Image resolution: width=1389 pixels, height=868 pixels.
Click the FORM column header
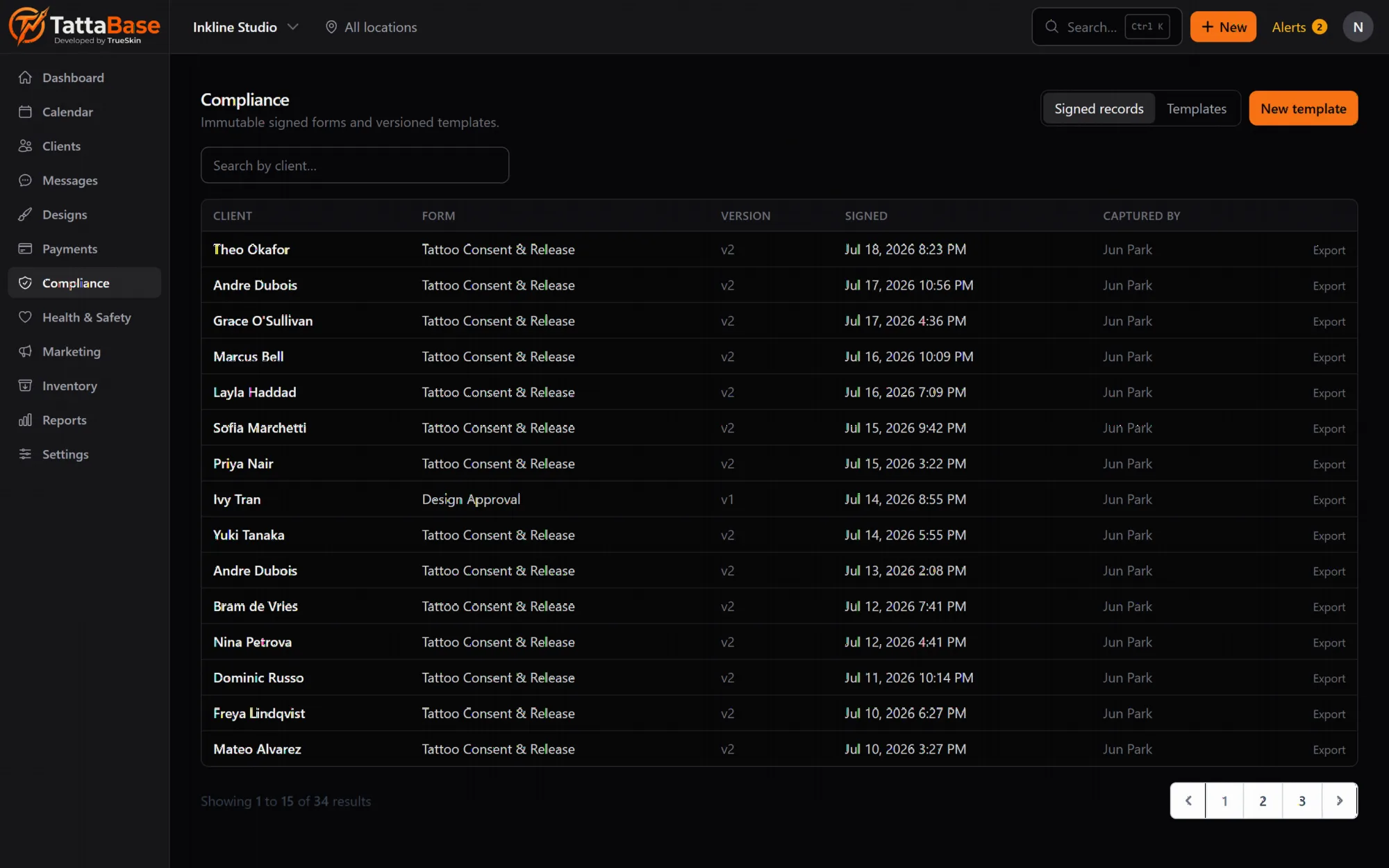pyautogui.click(x=438, y=216)
